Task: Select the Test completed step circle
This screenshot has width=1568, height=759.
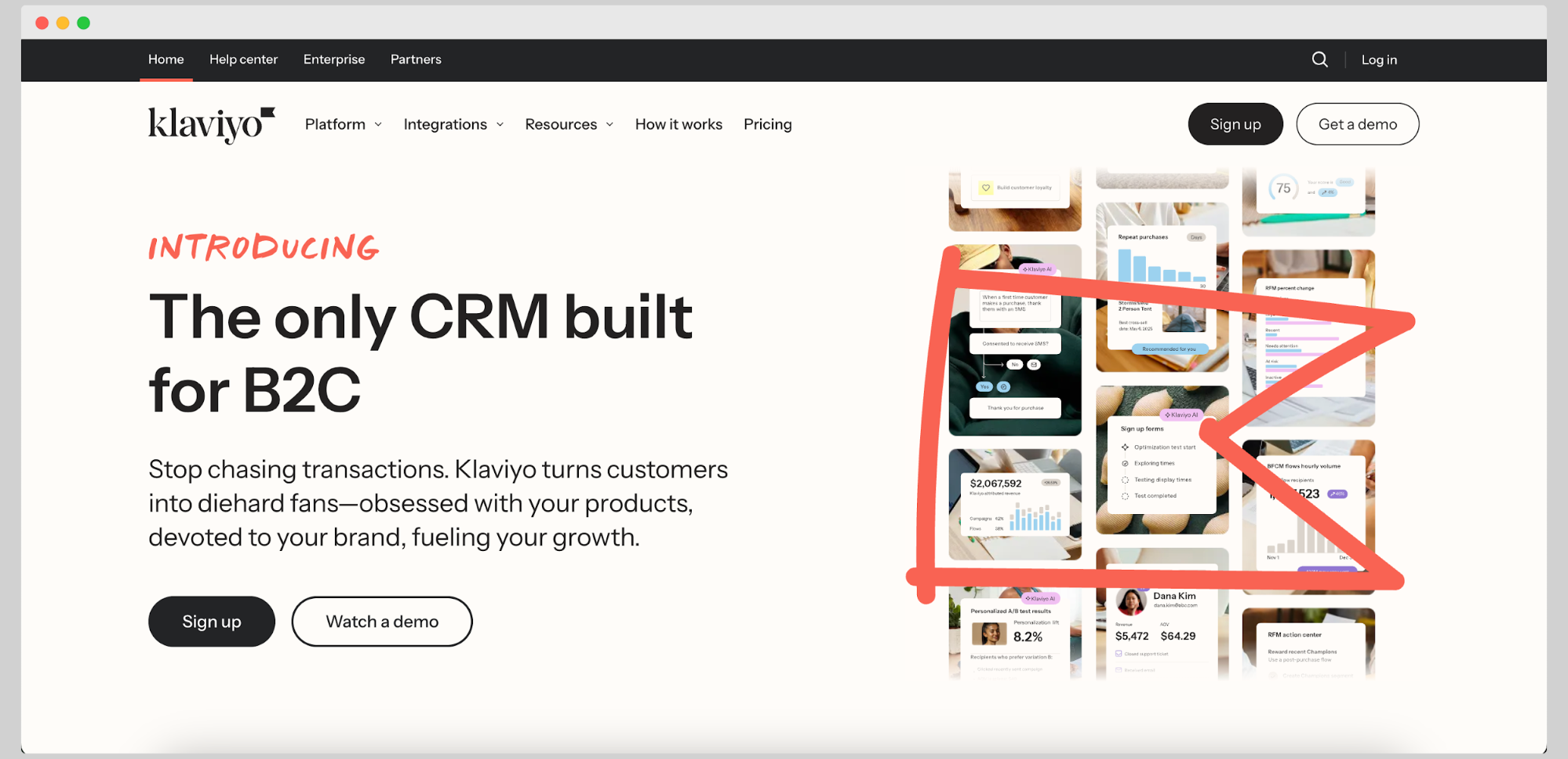Action: tap(1125, 496)
